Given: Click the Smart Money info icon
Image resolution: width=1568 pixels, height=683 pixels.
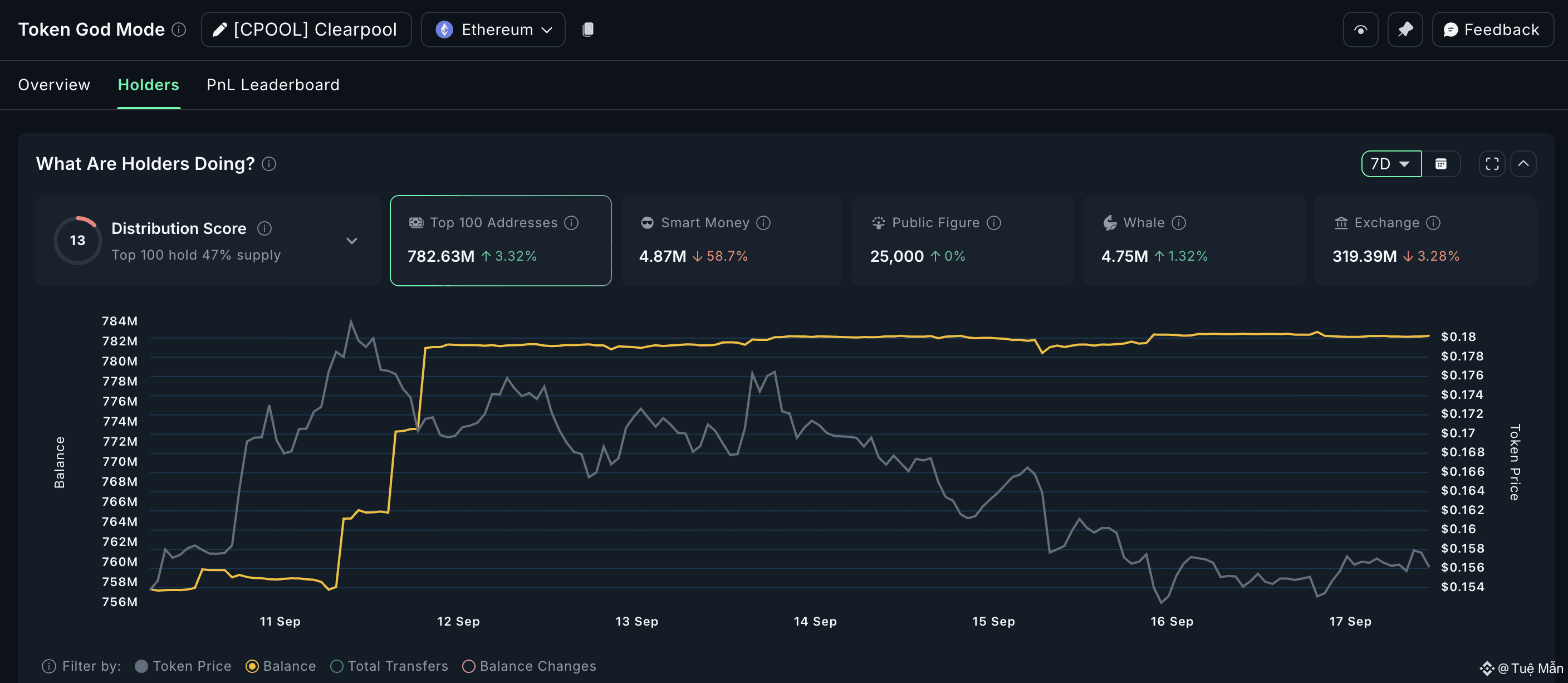Looking at the screenshot, I should (763, 223).
